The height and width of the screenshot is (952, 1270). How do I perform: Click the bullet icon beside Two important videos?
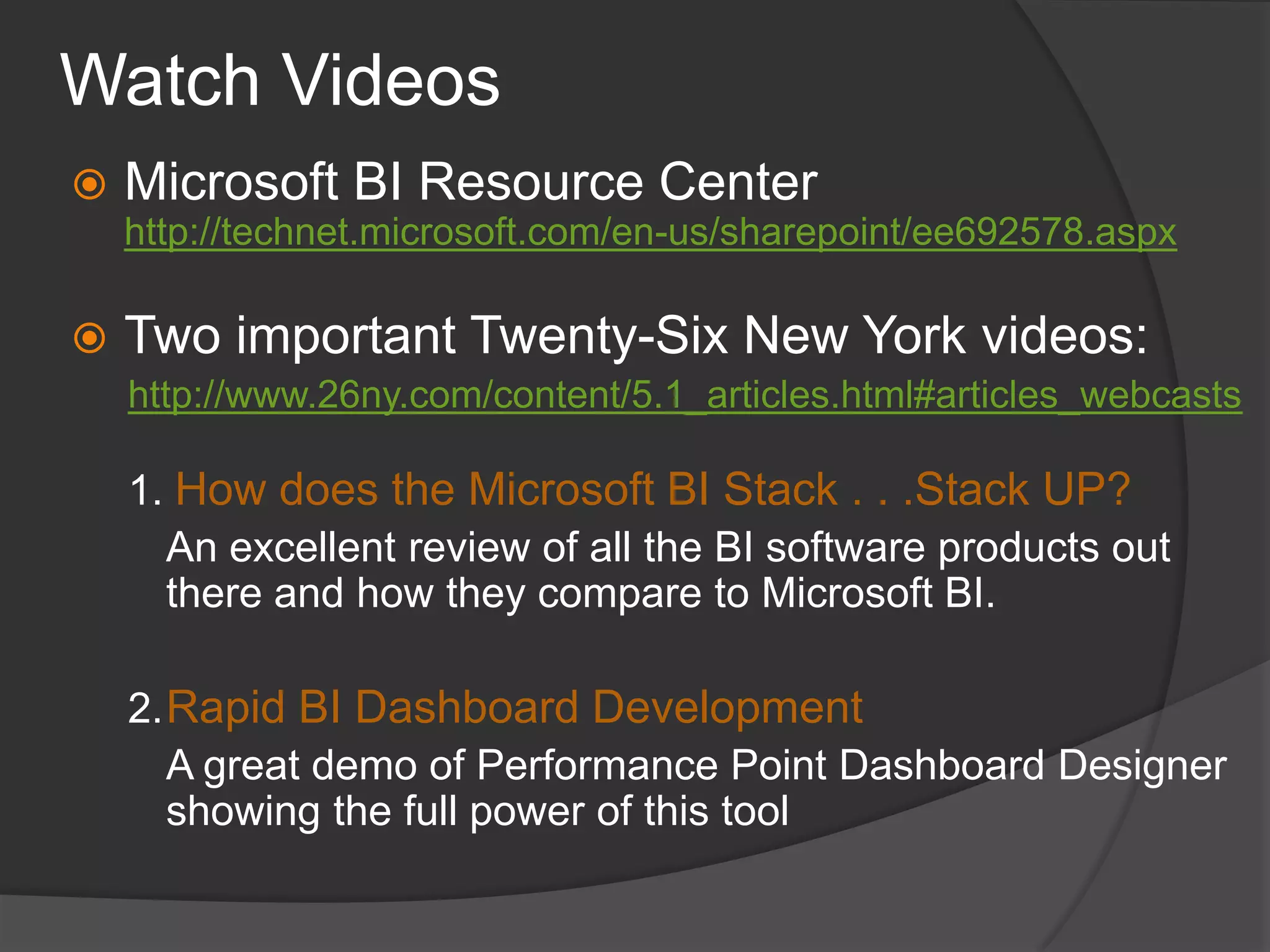pos(90,338)
